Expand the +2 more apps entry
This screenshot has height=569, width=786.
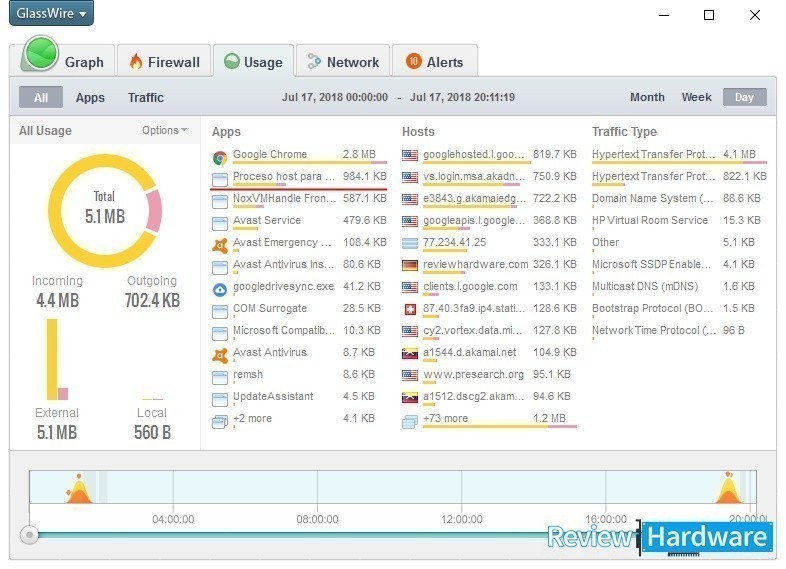tap(299, 420)
